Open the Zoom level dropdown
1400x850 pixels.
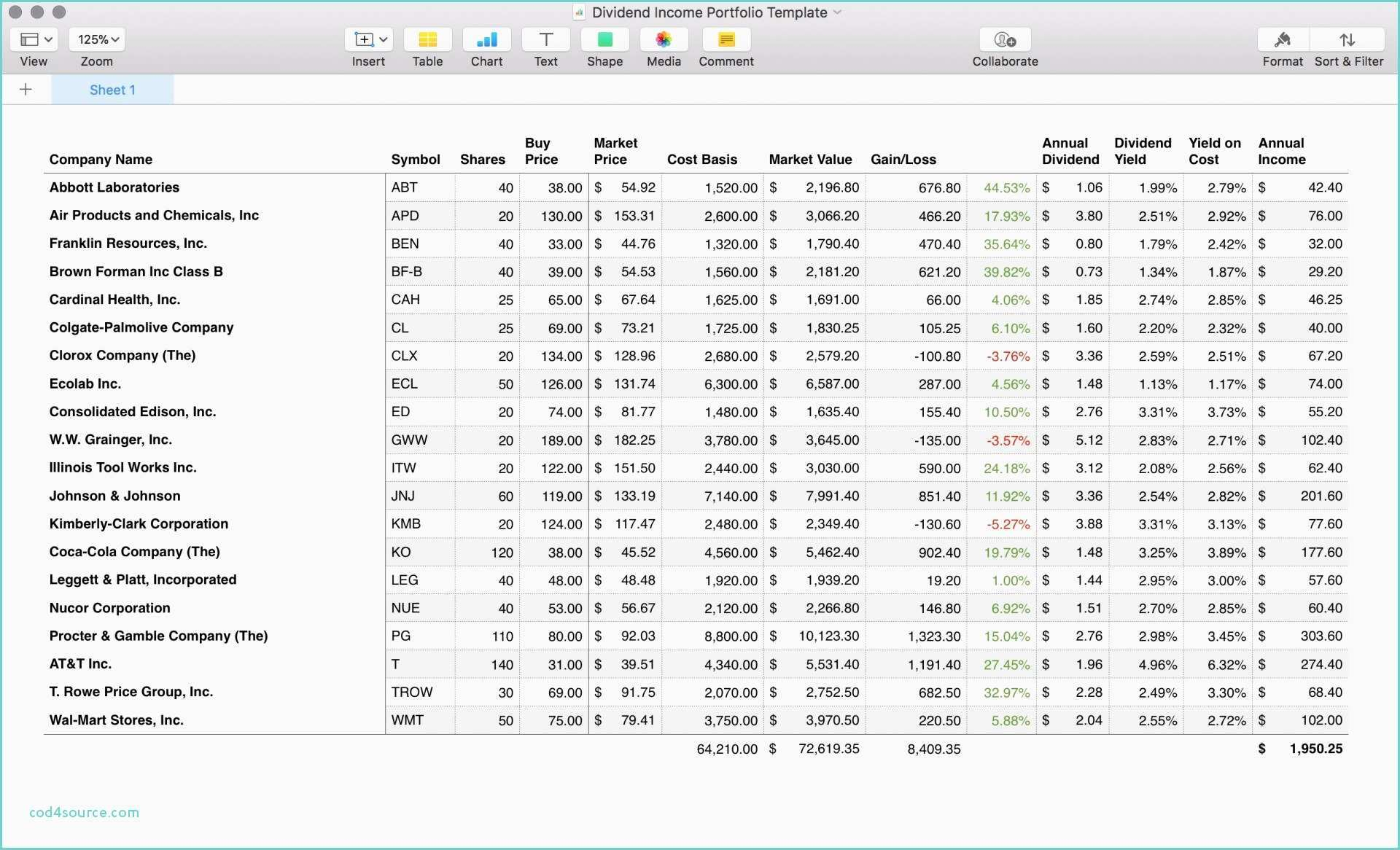click(96, 39)
